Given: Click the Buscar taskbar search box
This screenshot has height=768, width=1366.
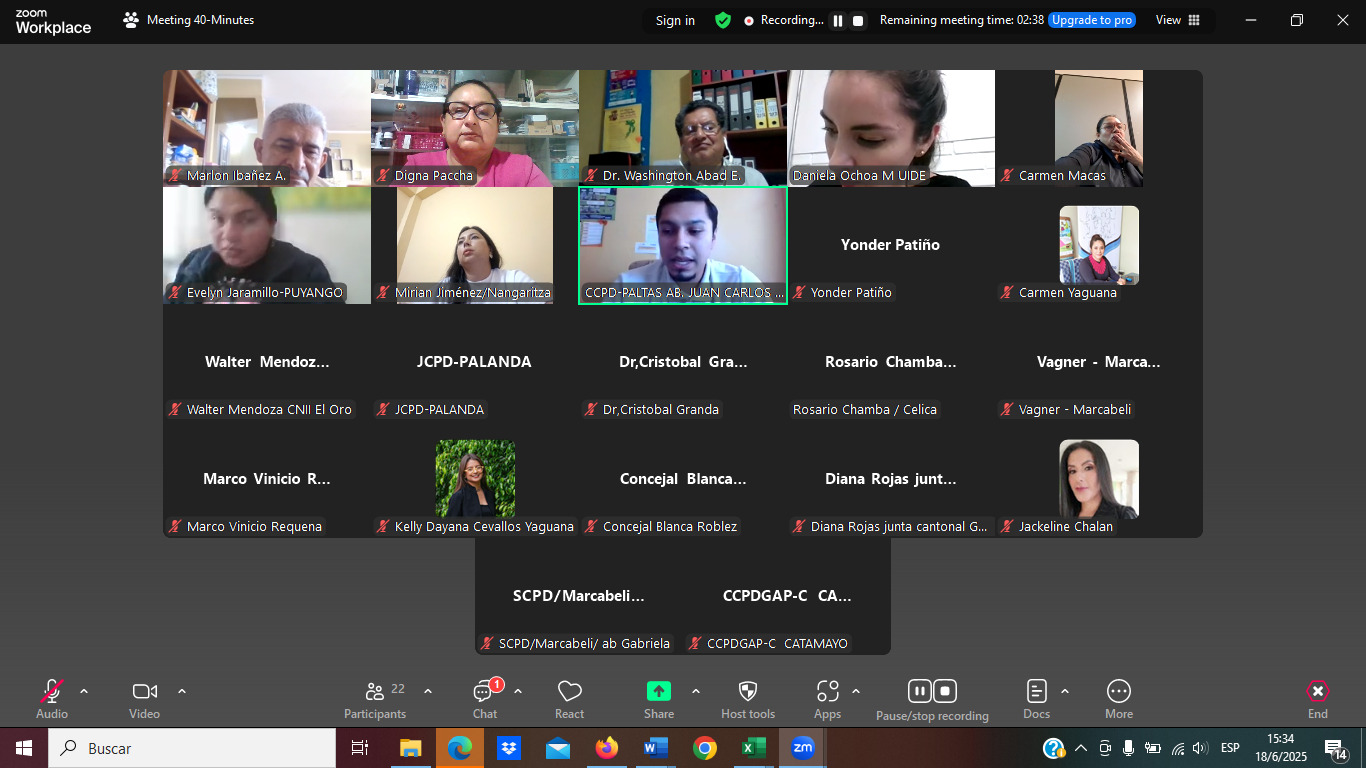Looking at the screenshot, I should coord(192,748).
